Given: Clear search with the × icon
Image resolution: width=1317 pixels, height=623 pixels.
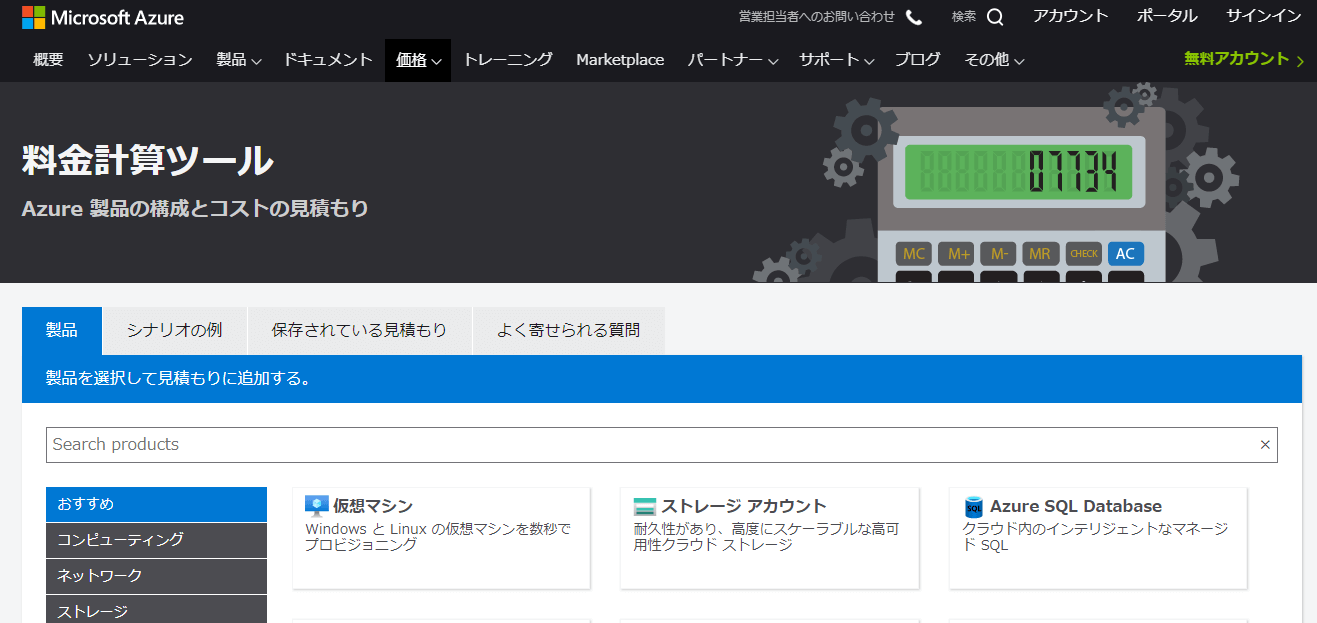Looking at the screenshot, I should pyautogui.click(x=1265, y=445).
